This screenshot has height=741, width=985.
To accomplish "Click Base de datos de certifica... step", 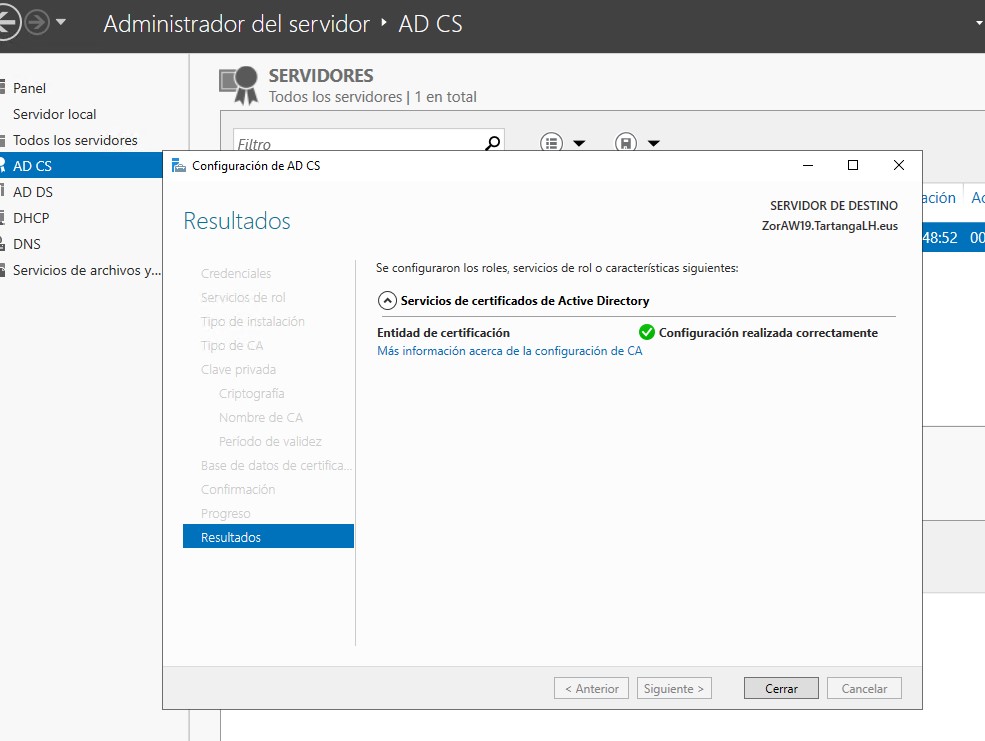I will [x=276, y=465].
